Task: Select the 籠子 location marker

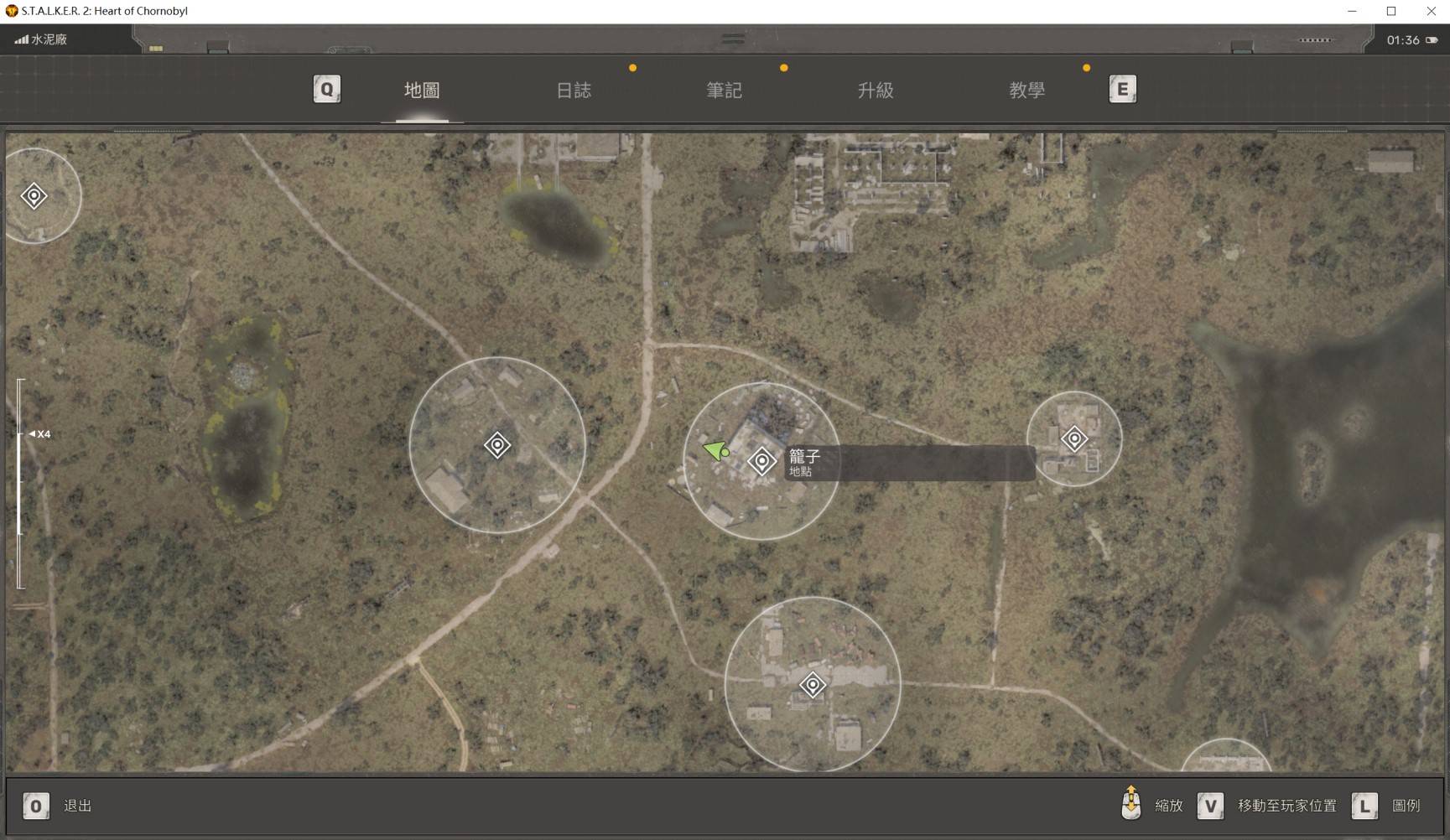Action: point(761,461)
